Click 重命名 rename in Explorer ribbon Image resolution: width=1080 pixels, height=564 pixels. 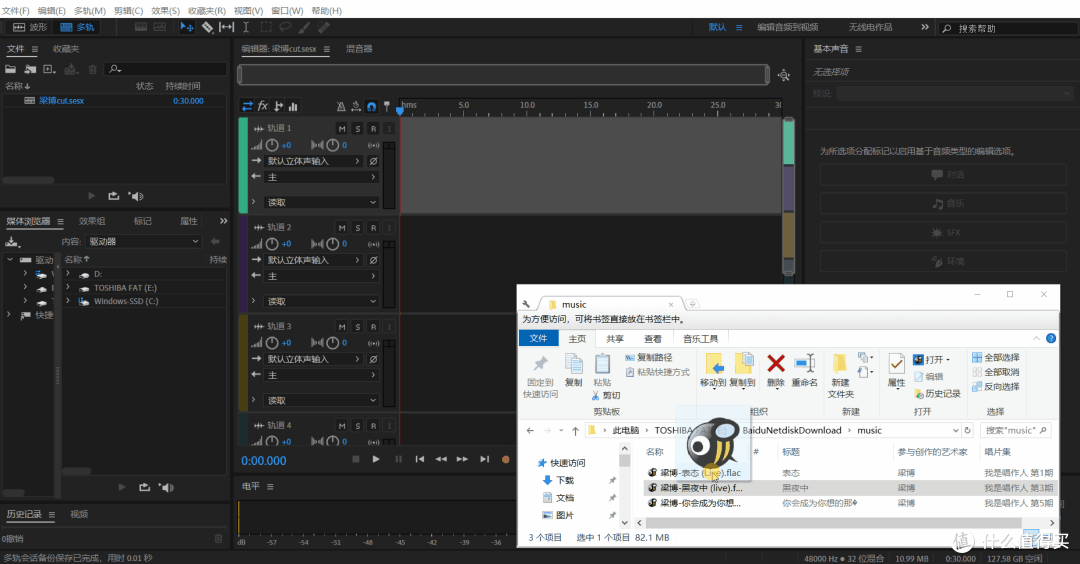pos(804,371)
